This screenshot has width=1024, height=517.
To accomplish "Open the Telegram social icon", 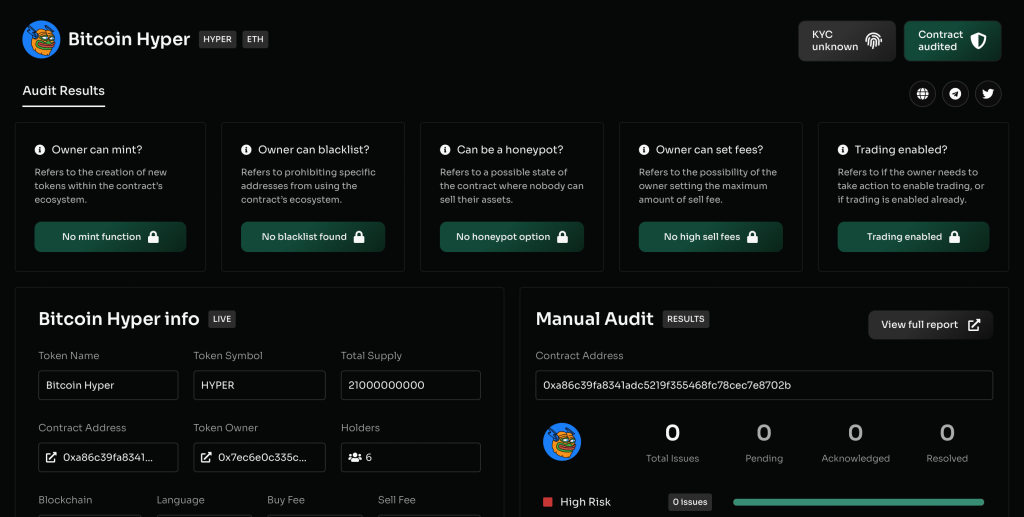I will (955, 94).
